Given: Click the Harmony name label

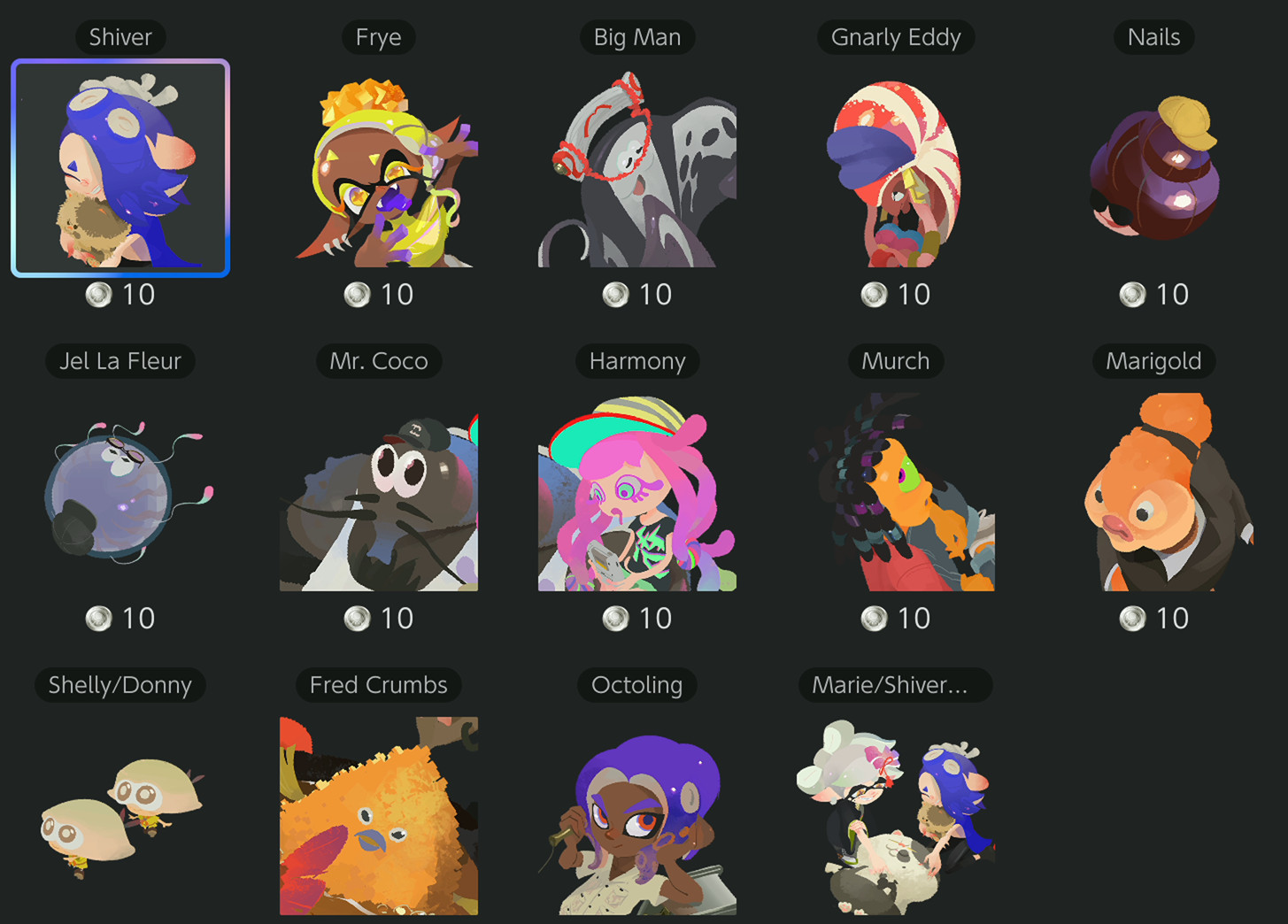Looking at the screenshot, I should [x=637, y=361].
